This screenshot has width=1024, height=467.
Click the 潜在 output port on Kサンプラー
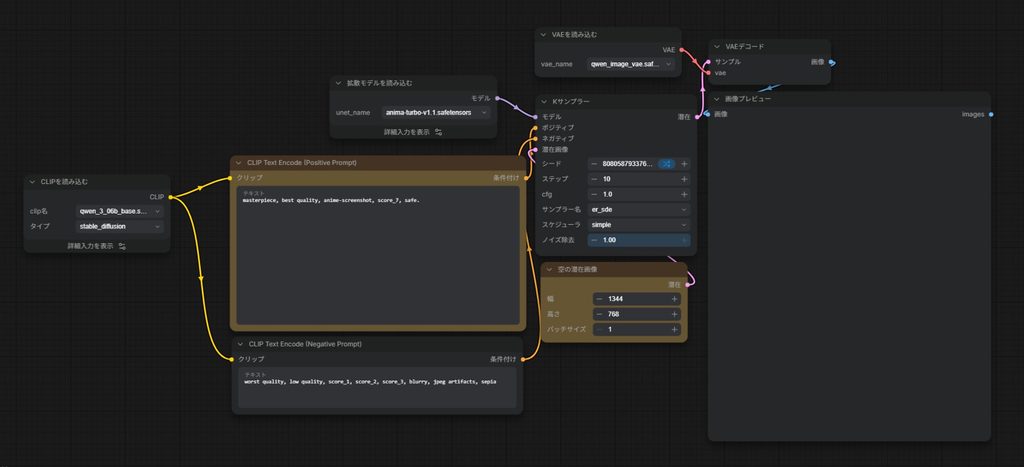pyautogui.click(x=697, y=117)
